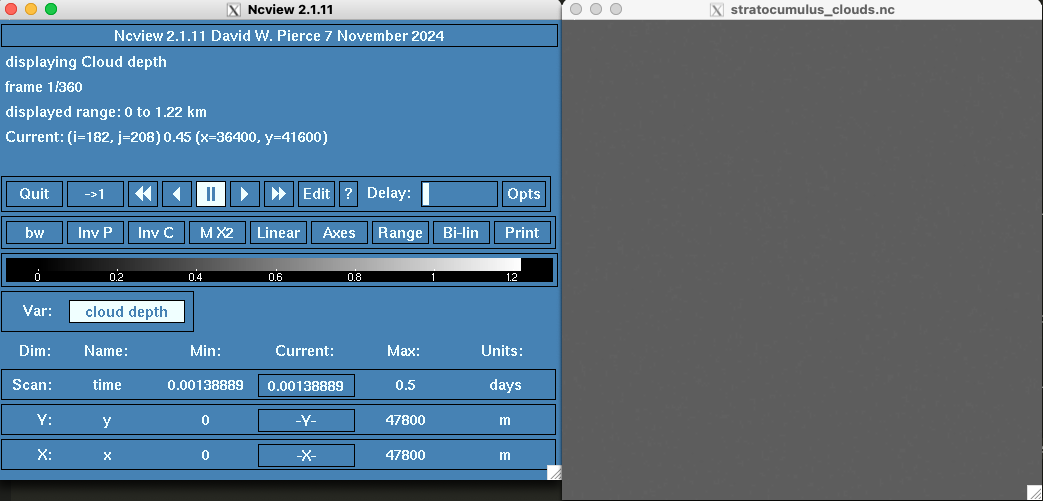
Task: Cycle the Linear transform button
Action: pos(278,233)
